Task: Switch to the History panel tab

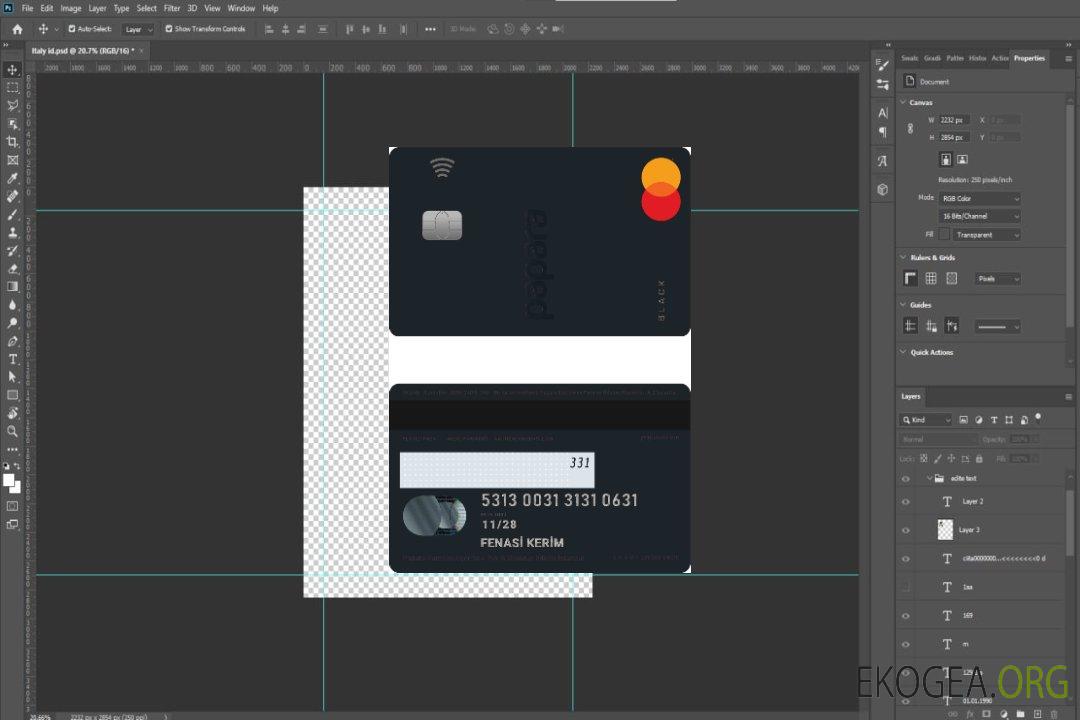Action: click(x=977, y=58)
